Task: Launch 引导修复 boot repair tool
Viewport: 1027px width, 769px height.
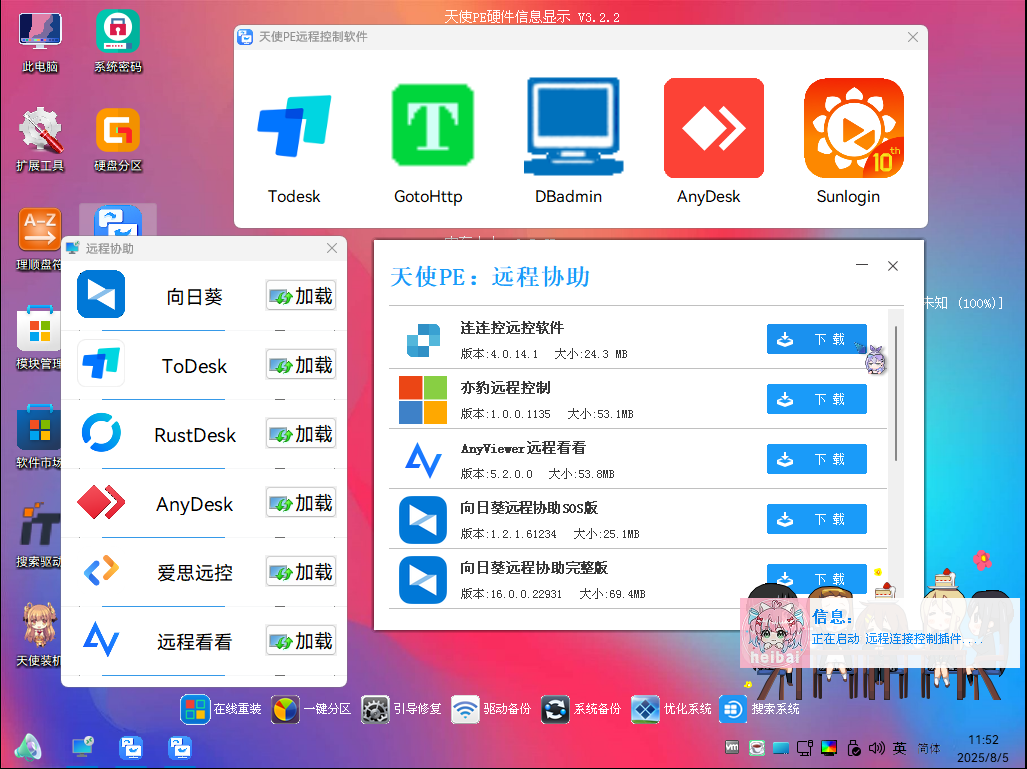Action: (x=374, y=709)
